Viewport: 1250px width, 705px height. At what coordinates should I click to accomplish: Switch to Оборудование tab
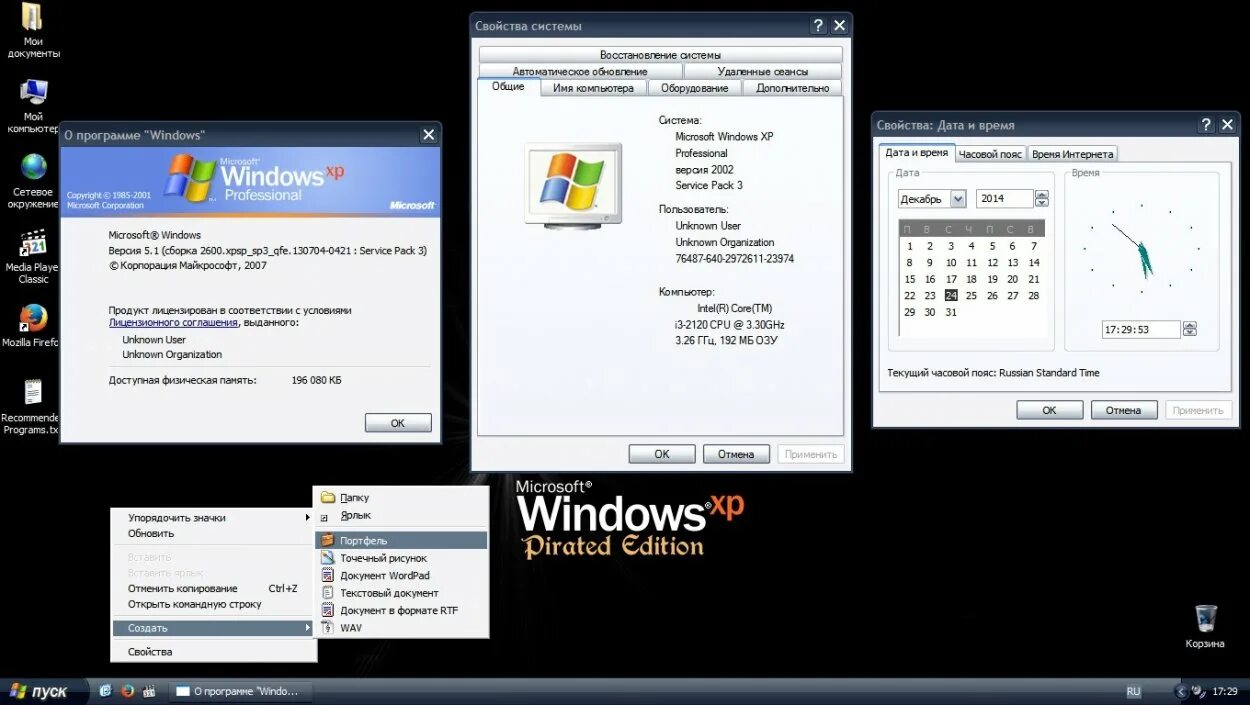695,88
